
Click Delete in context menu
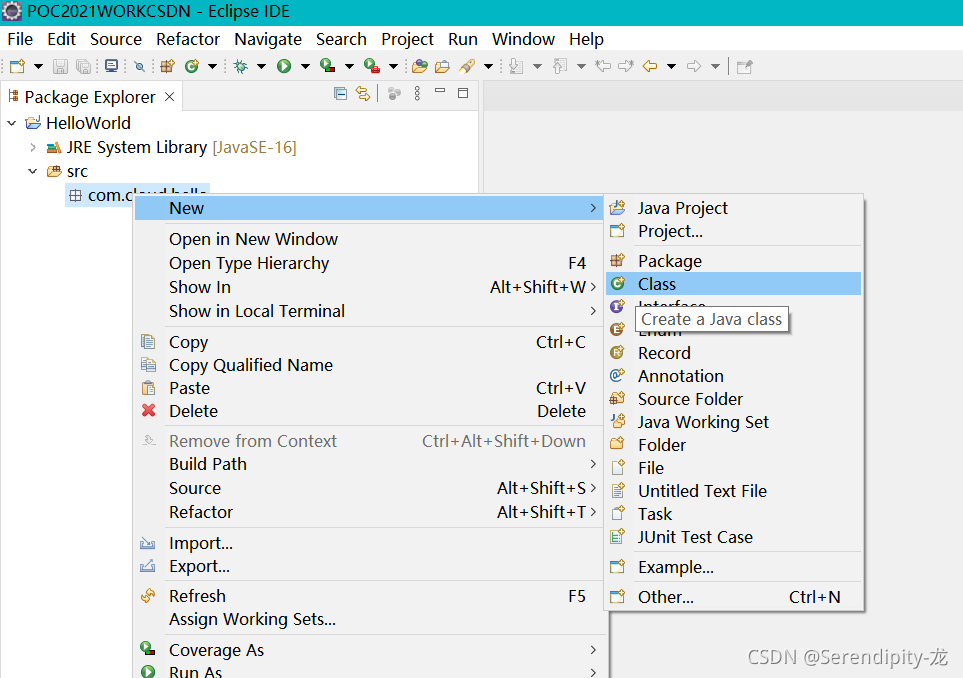click(368, 411)
